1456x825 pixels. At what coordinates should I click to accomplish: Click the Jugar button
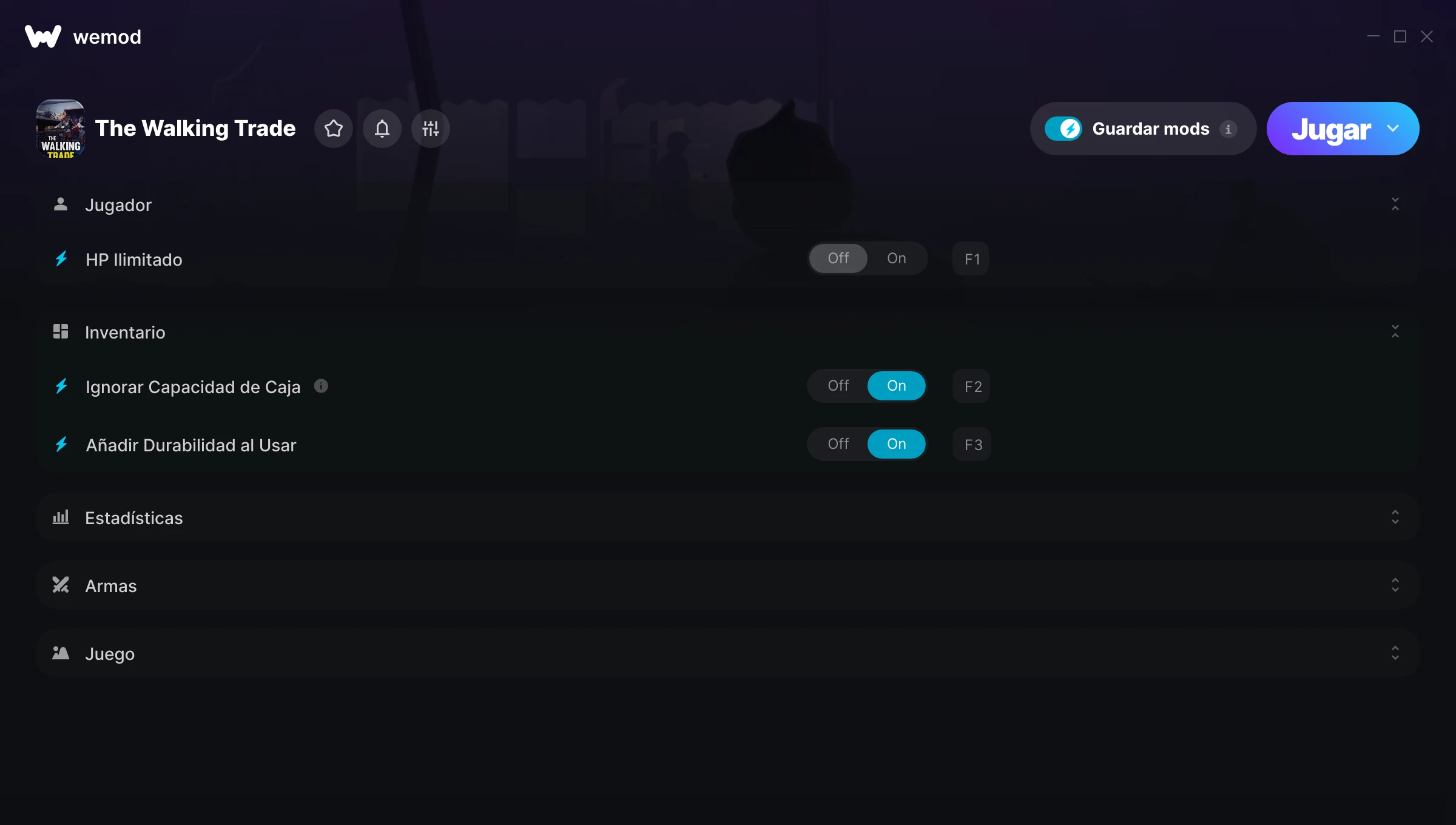pyautogui.click(x=1331, y=129)
